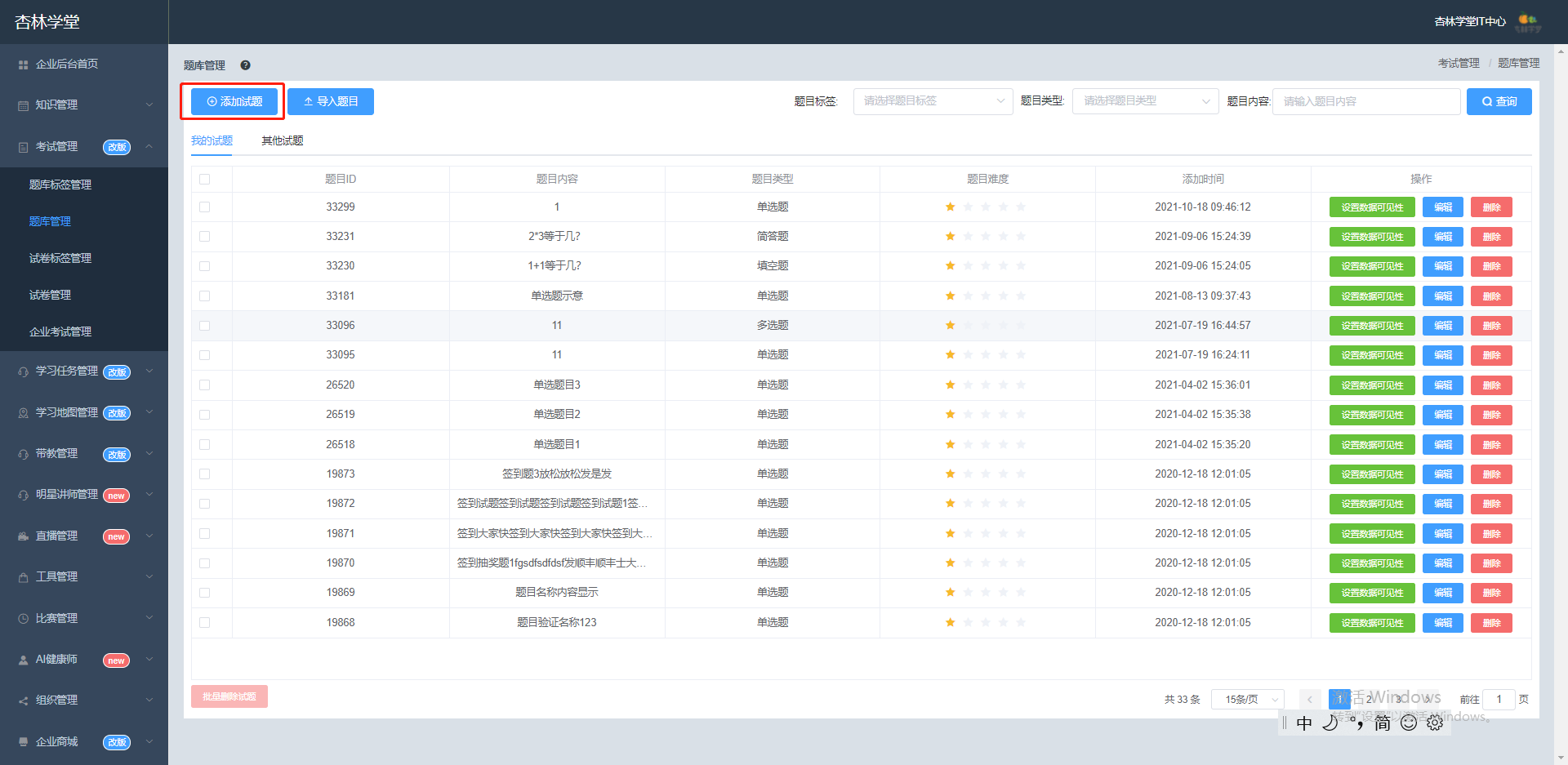Click the moon icon in the IME bar

coord(1330,722)
